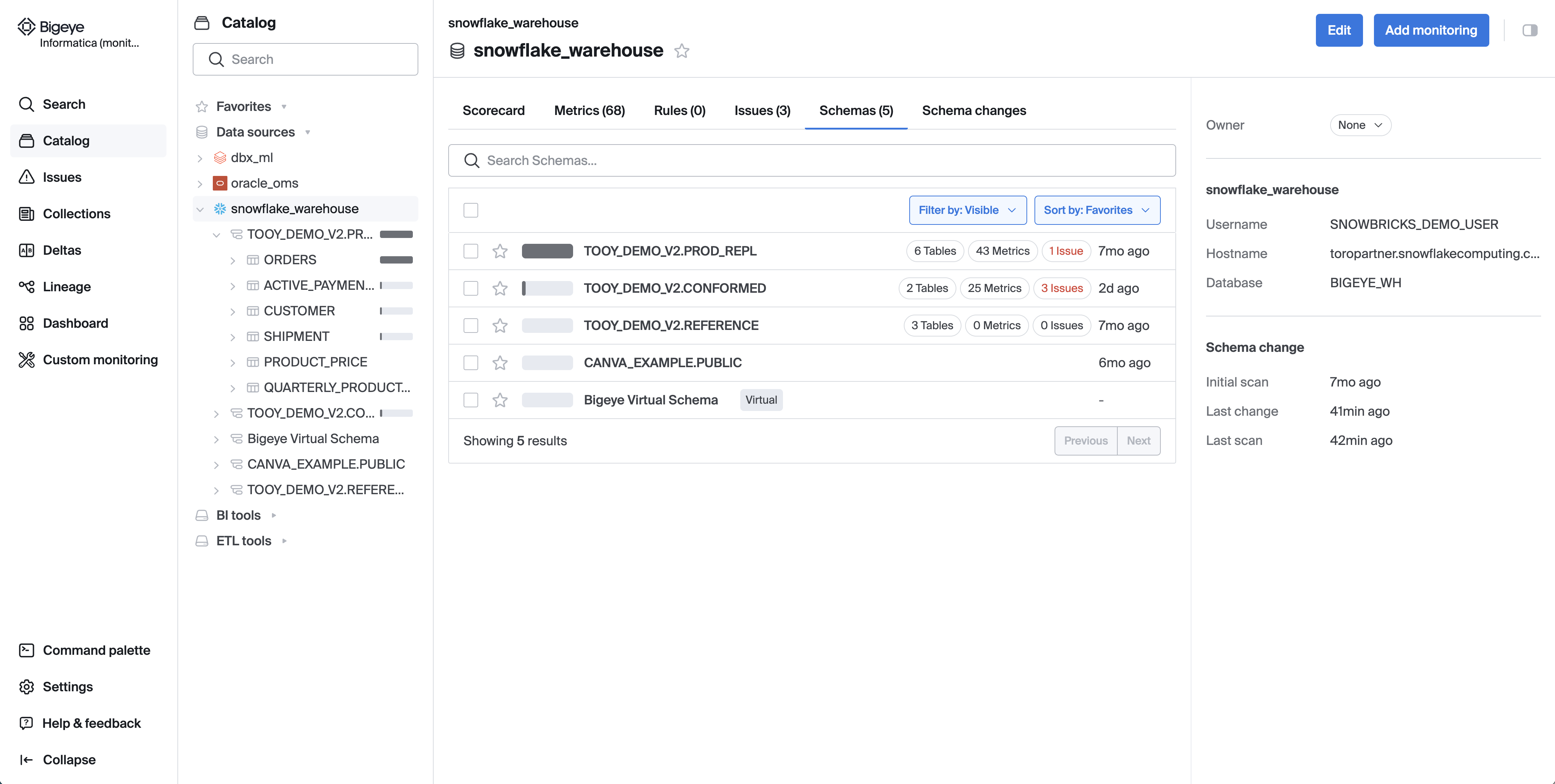This screenshot has height=784, width=1555.
Task: Open Settings gear in sidebar
Action: tap(27, 687)
